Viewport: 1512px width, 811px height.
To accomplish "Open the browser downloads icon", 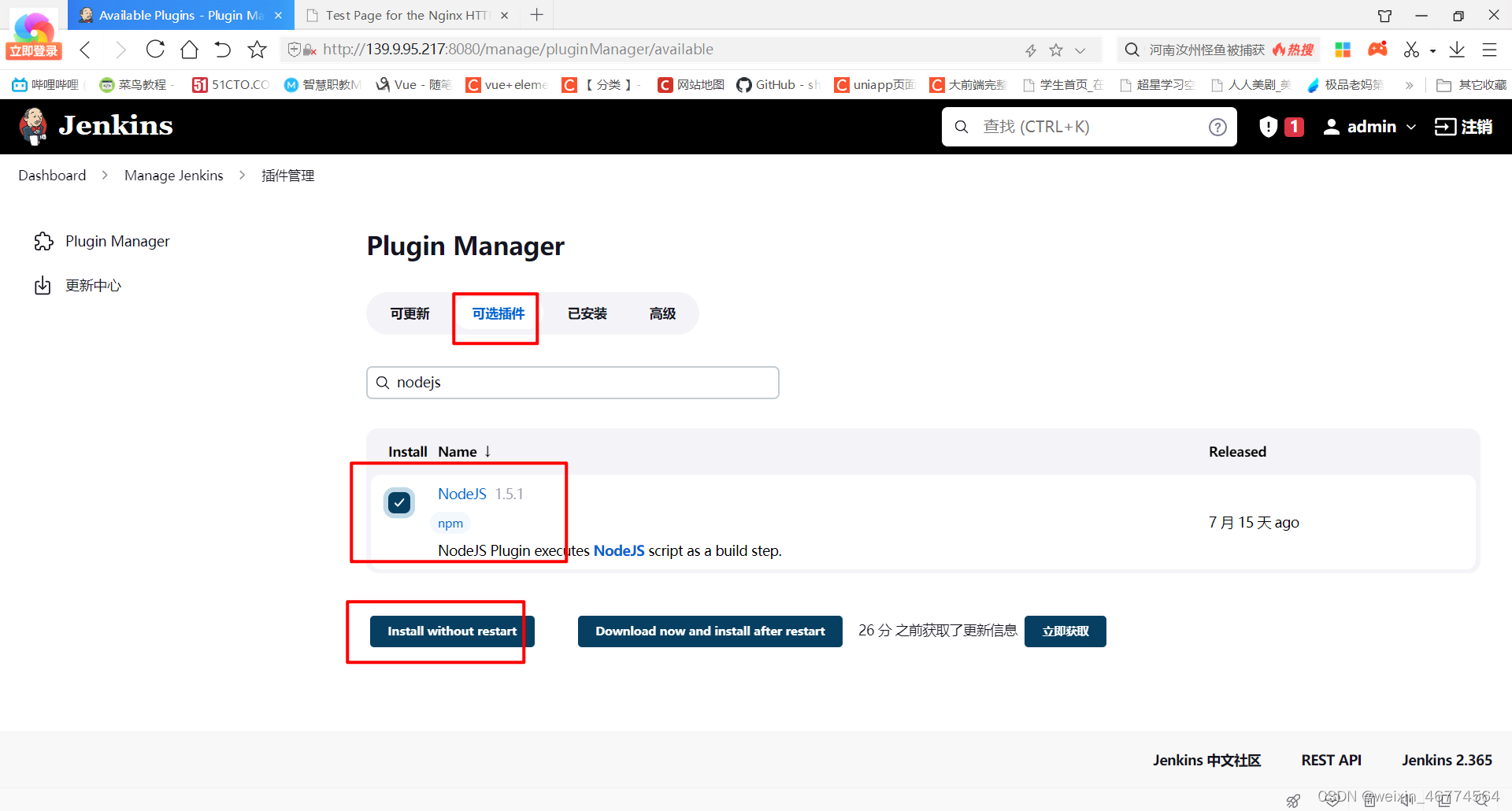I will tap(1457, 50).
